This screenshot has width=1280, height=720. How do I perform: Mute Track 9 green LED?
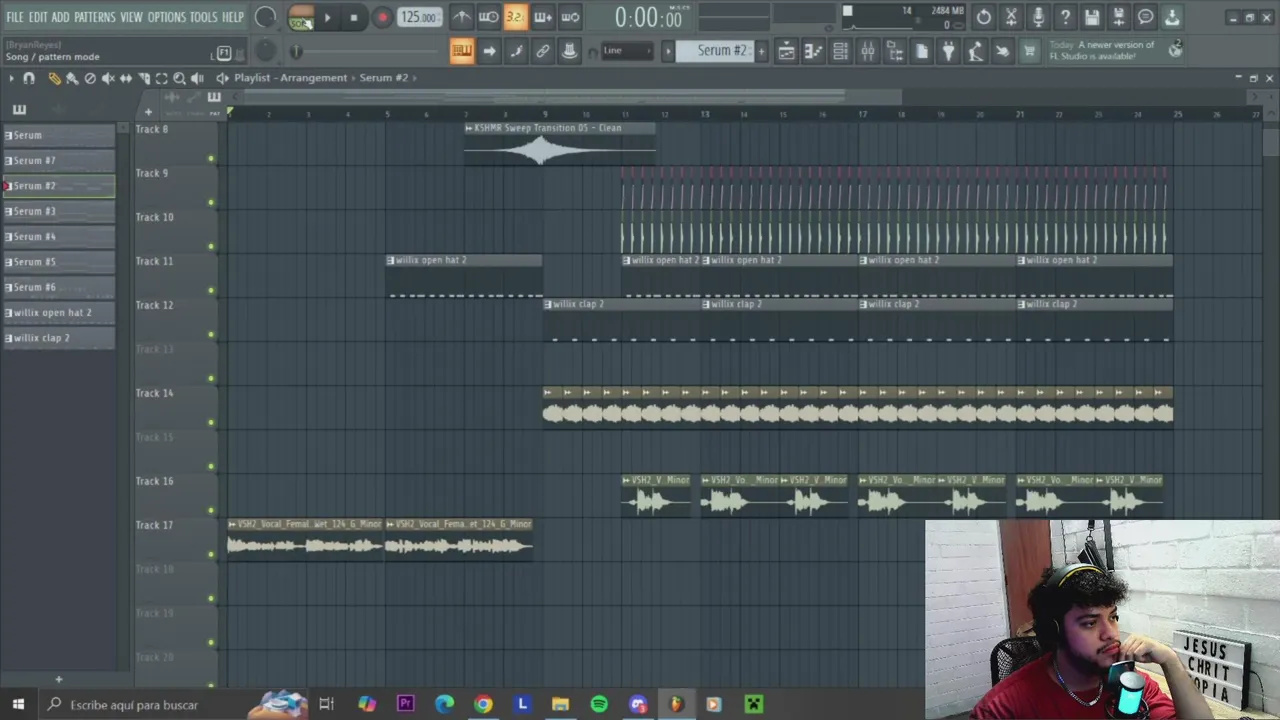click(x=211, y=203)
